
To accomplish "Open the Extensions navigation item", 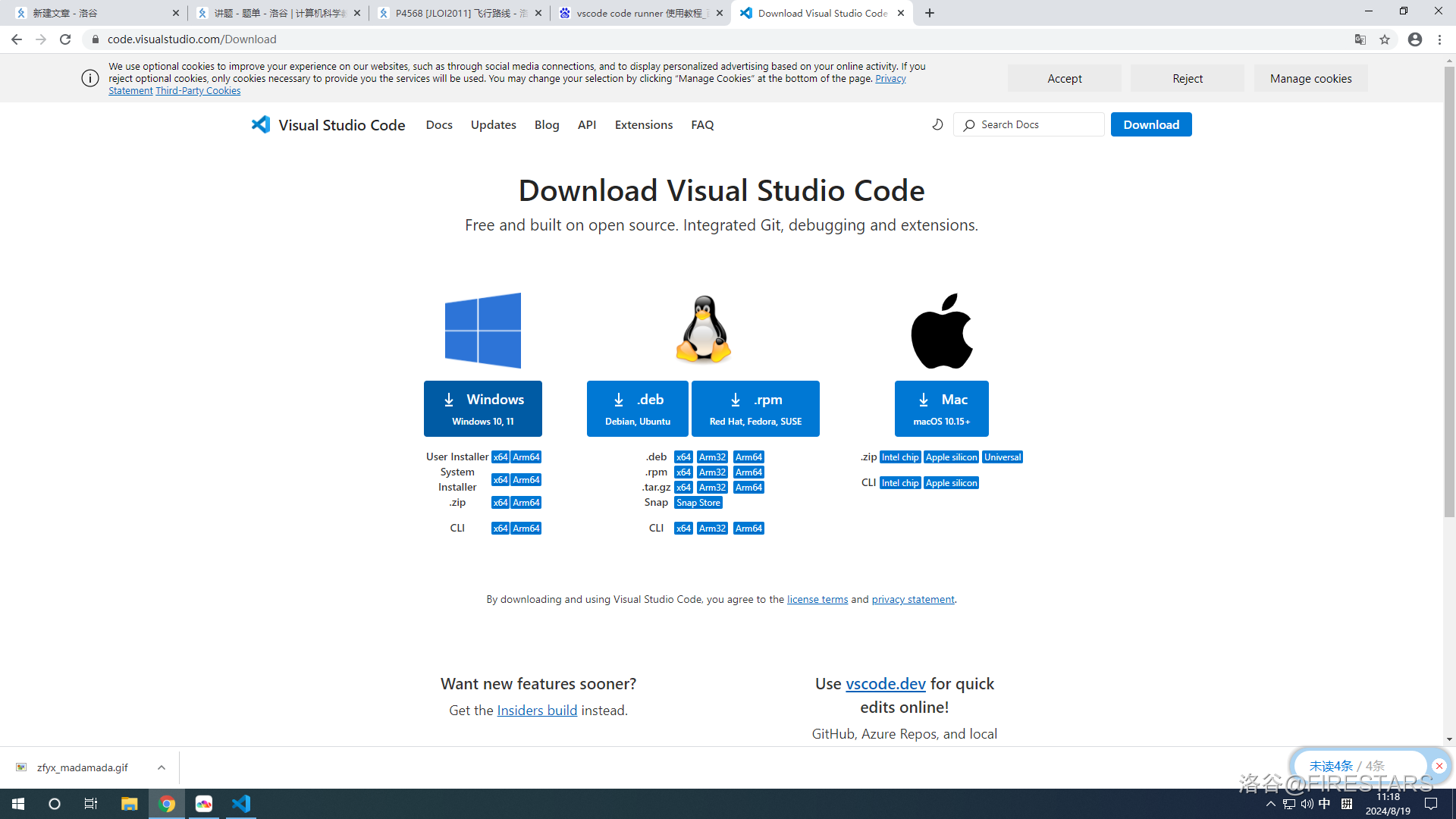I will [643, 124].
